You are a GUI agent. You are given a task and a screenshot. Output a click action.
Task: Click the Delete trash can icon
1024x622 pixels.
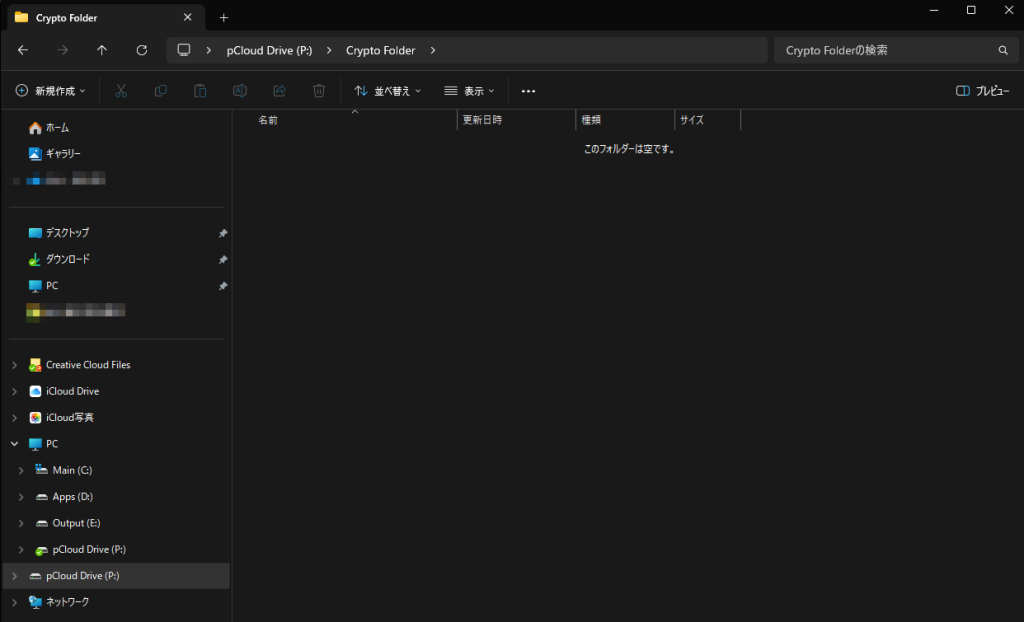coord(319,91)
